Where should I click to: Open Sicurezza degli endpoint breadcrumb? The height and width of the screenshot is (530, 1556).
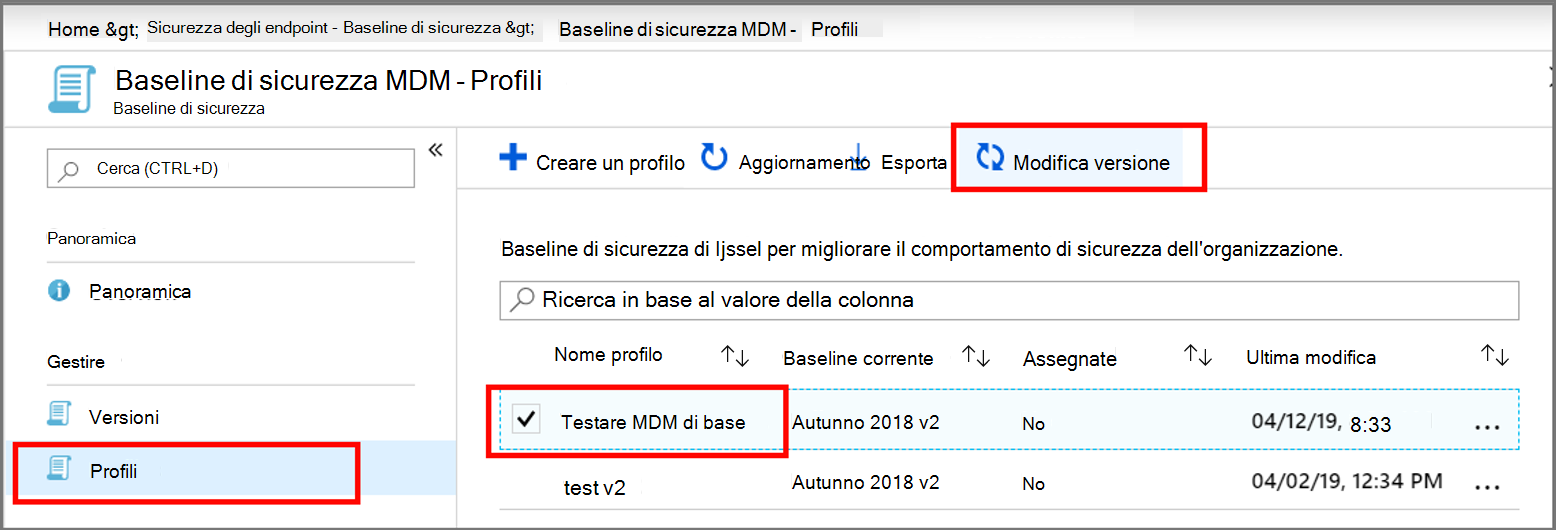[x=339, y=29]
